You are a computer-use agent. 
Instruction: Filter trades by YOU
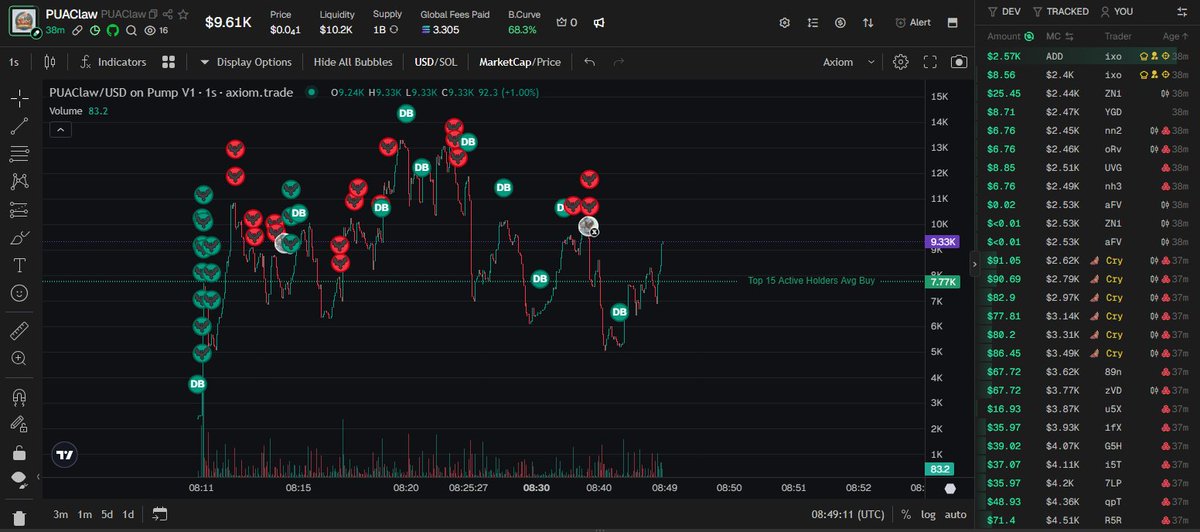point(1116,11)
